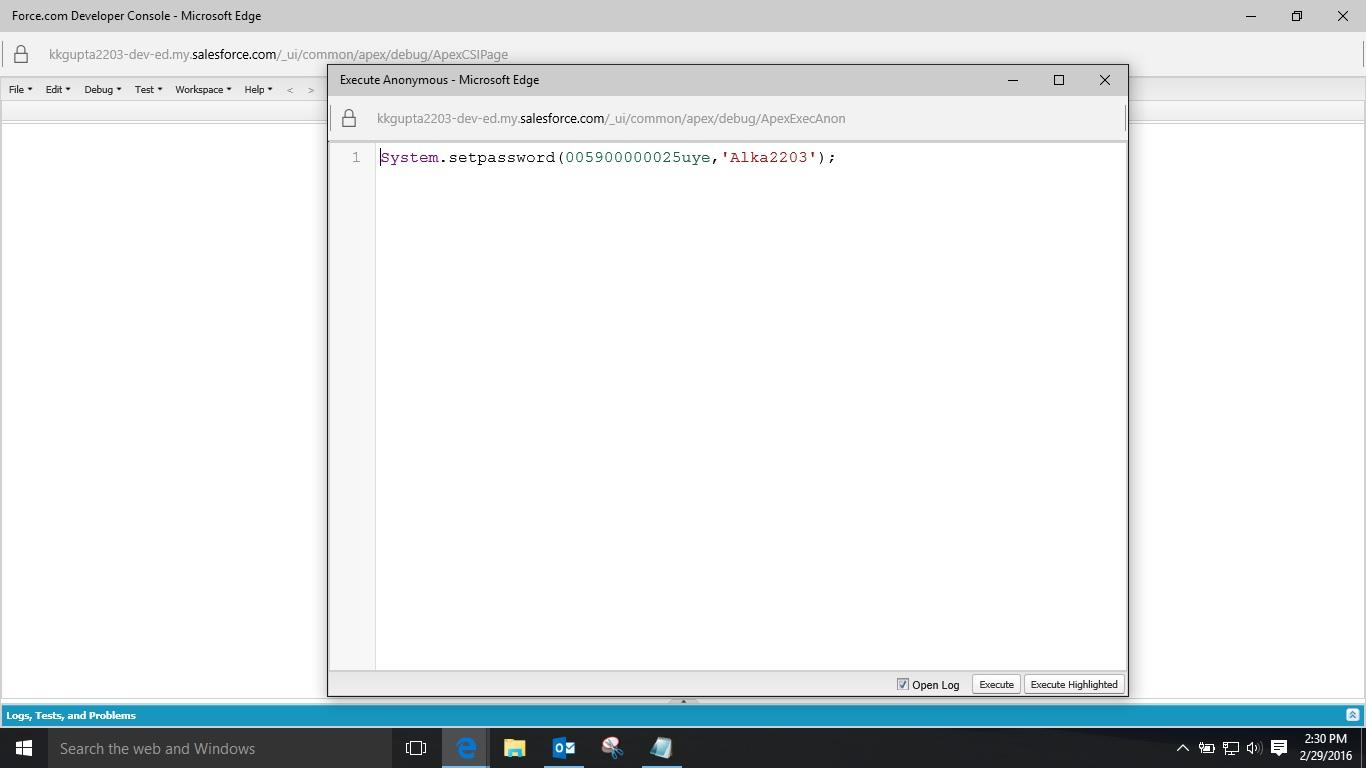Click the Execute Anonymous URL address field
Viewport: 1366px width, 768px height.
coord(611,118)
